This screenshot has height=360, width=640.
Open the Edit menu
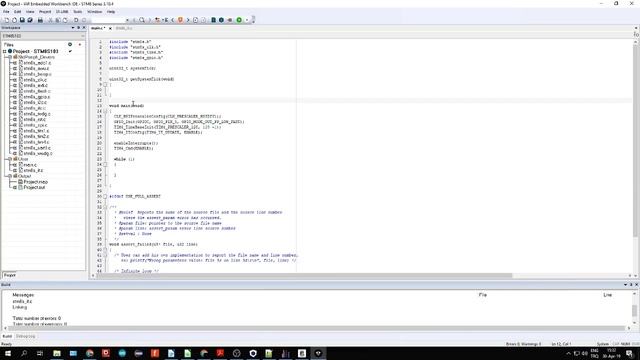[18, 12]
